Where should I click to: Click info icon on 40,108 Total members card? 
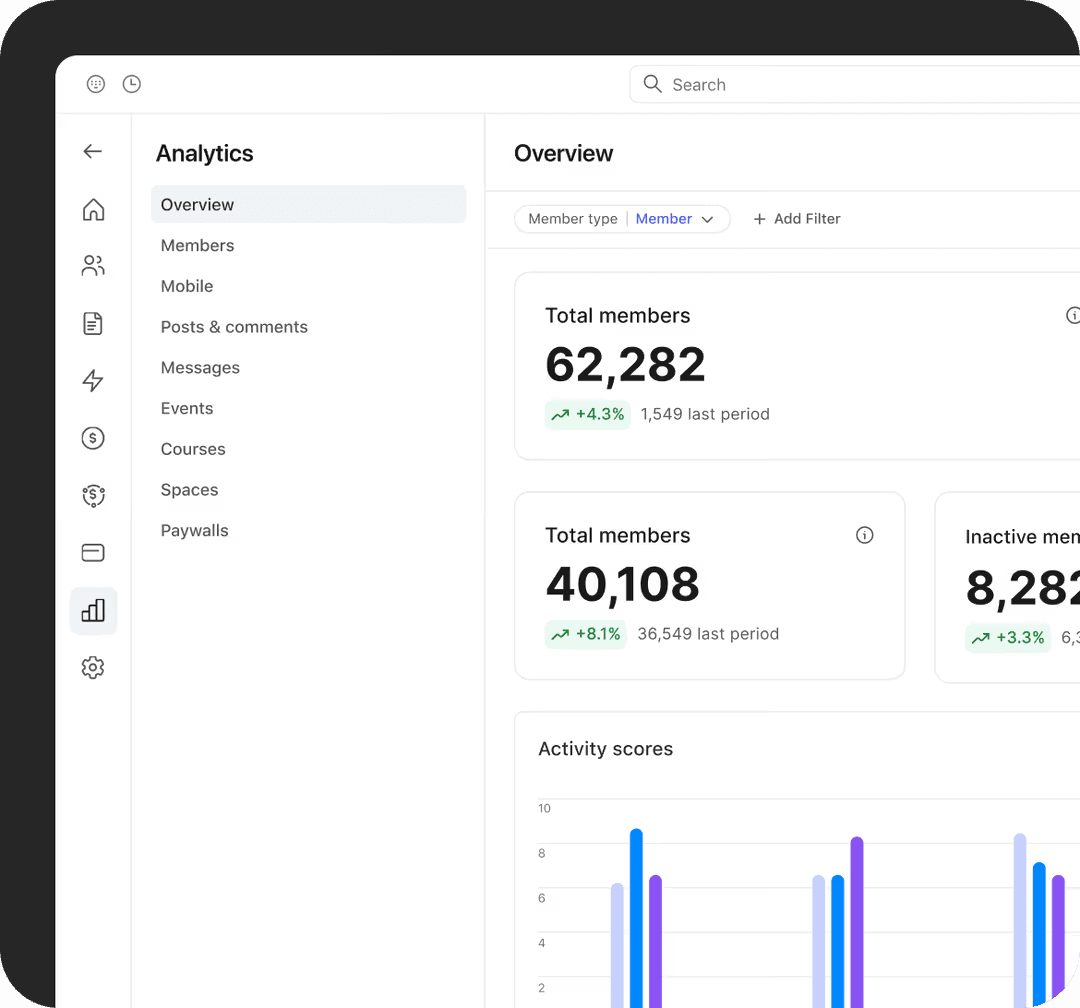pyautogui.click(x=864, y=535)
